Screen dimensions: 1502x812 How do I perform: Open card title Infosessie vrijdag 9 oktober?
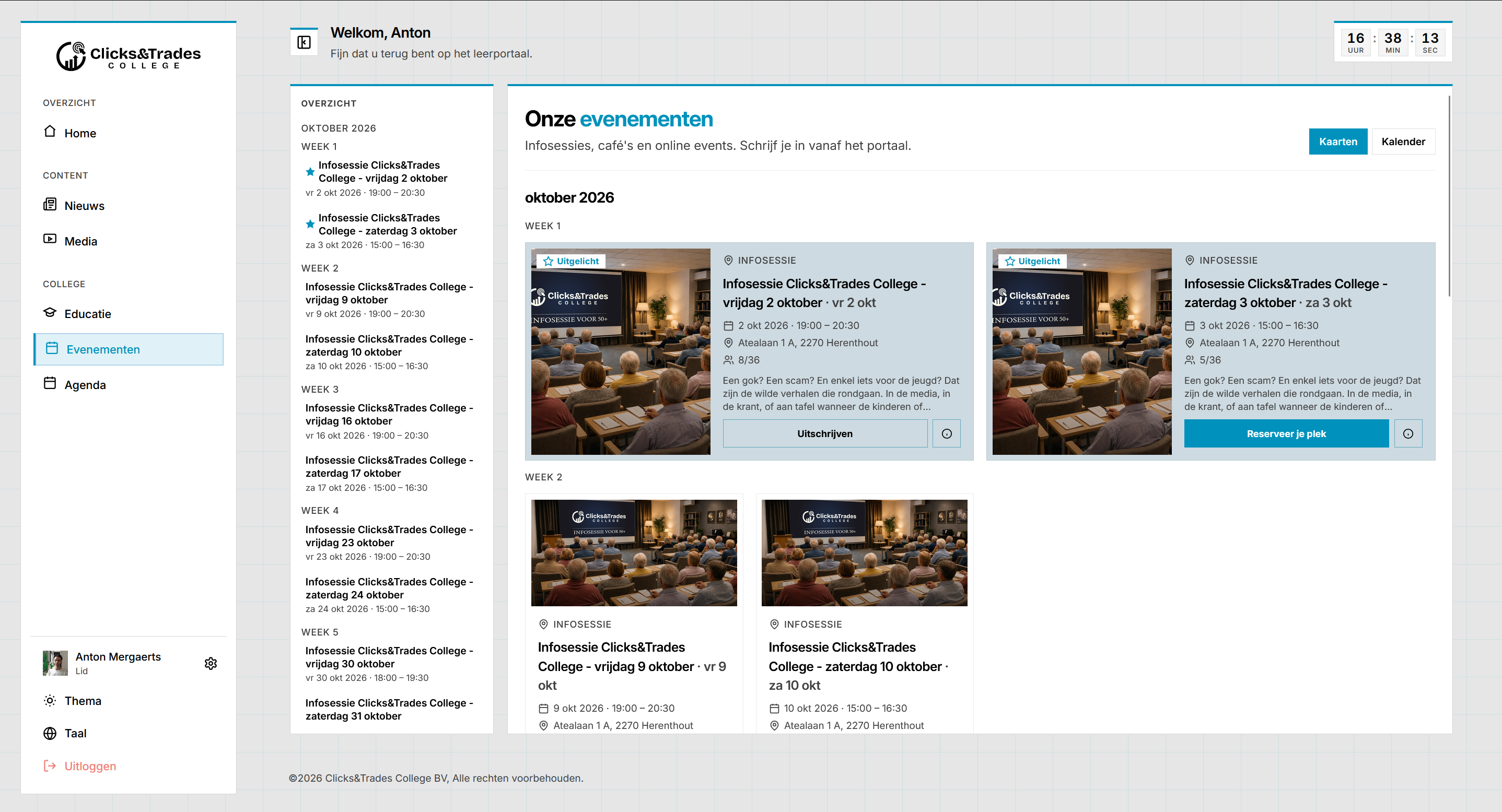632,666
